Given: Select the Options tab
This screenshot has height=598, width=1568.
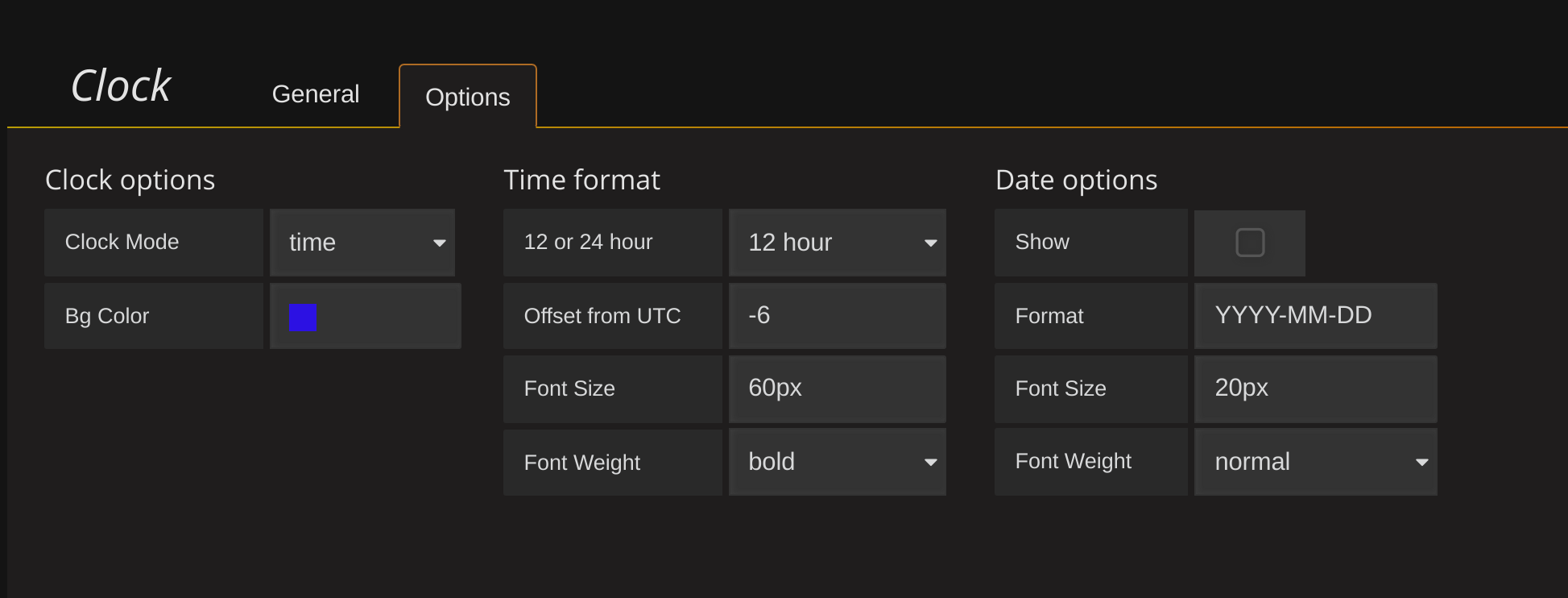Looking at the screenshot, I should click(467, 98).
